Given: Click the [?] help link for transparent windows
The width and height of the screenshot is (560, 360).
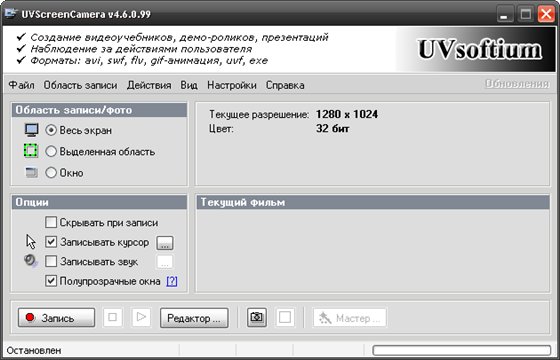Looking at the screenshot, I should (172, 281).
